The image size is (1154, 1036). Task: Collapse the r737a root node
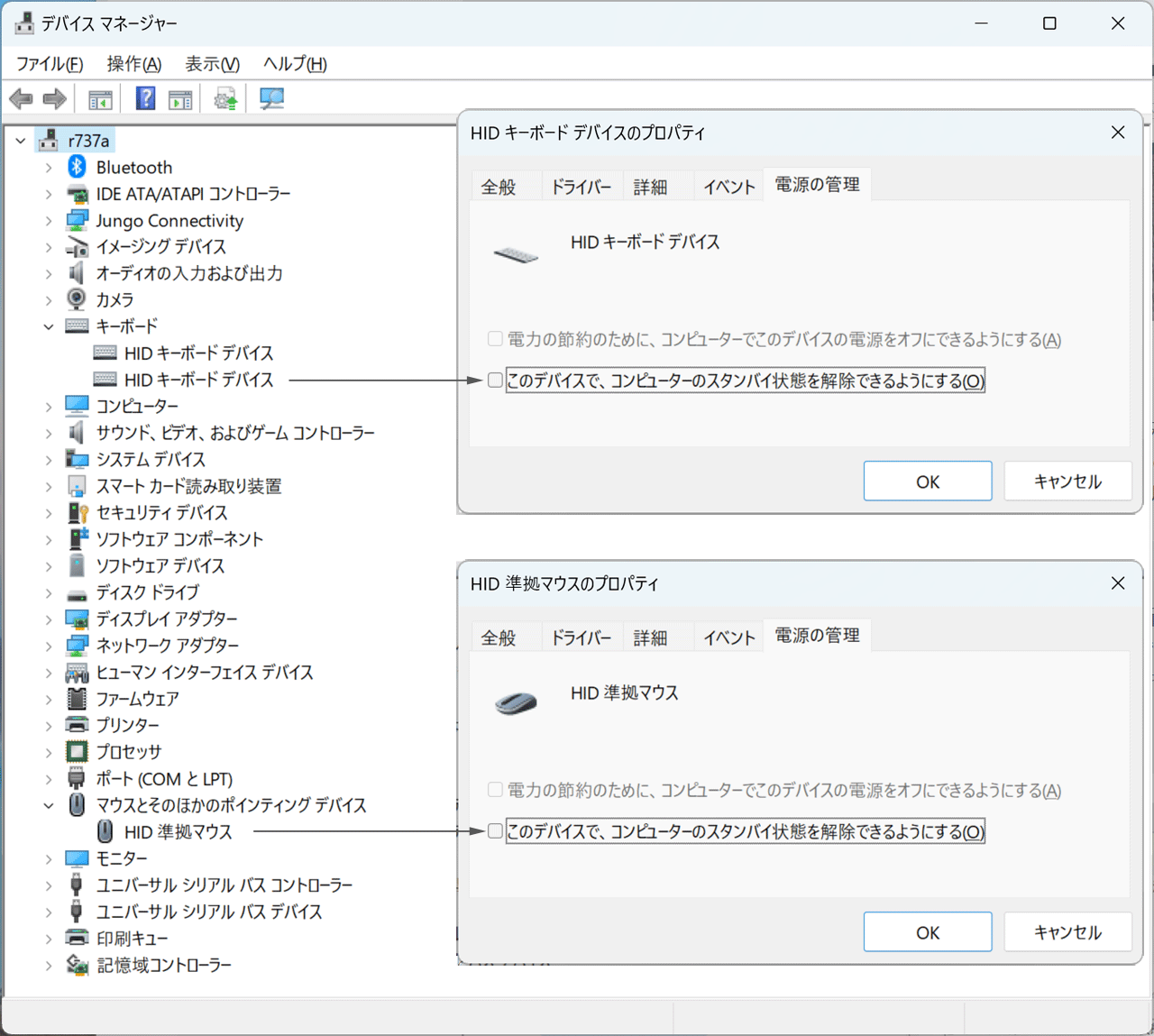point(21,141)
